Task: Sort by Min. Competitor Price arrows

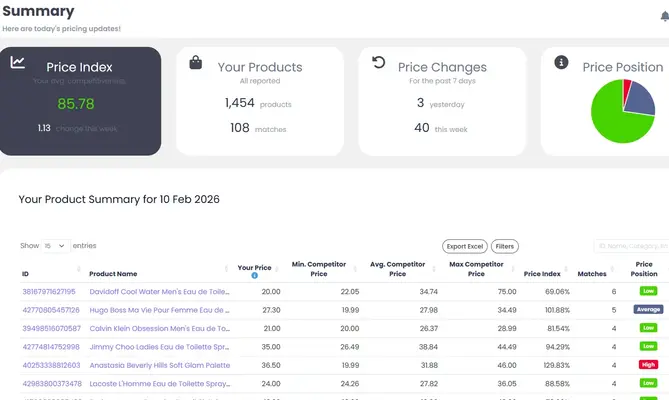Action: pyautogui.click(x=355, y=269)
